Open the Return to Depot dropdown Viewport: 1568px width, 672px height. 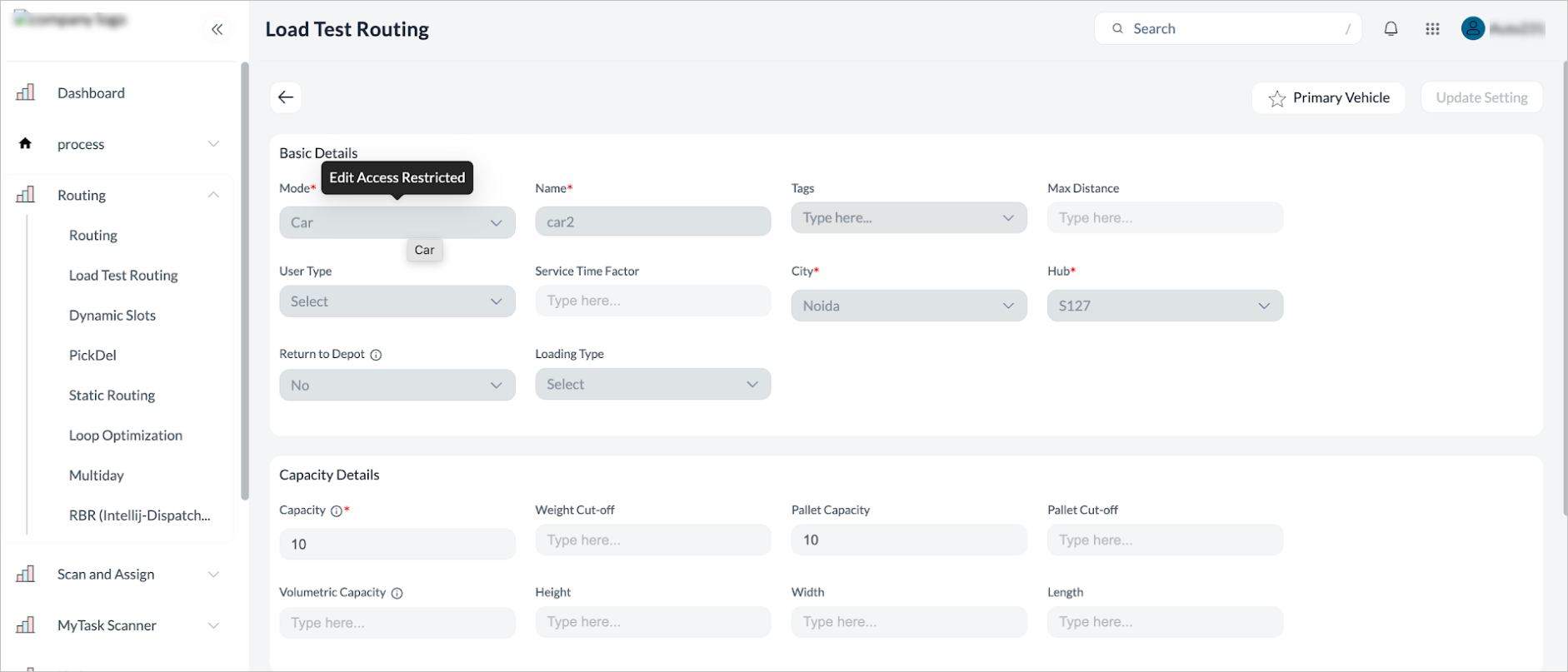pyautogui.click(x=397, y=386)
